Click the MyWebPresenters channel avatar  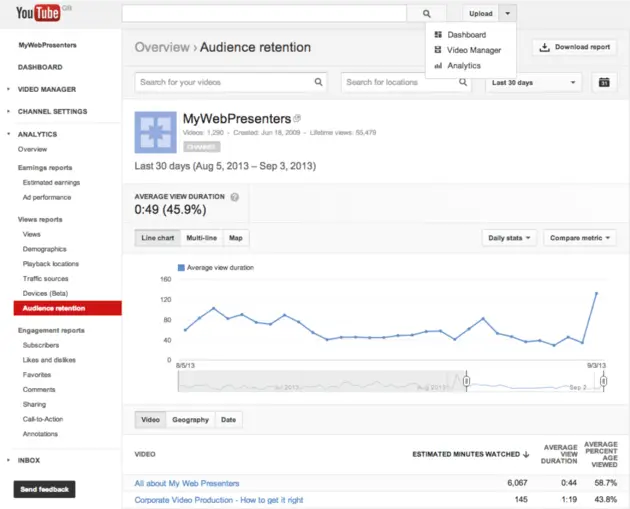coord(155,132)
